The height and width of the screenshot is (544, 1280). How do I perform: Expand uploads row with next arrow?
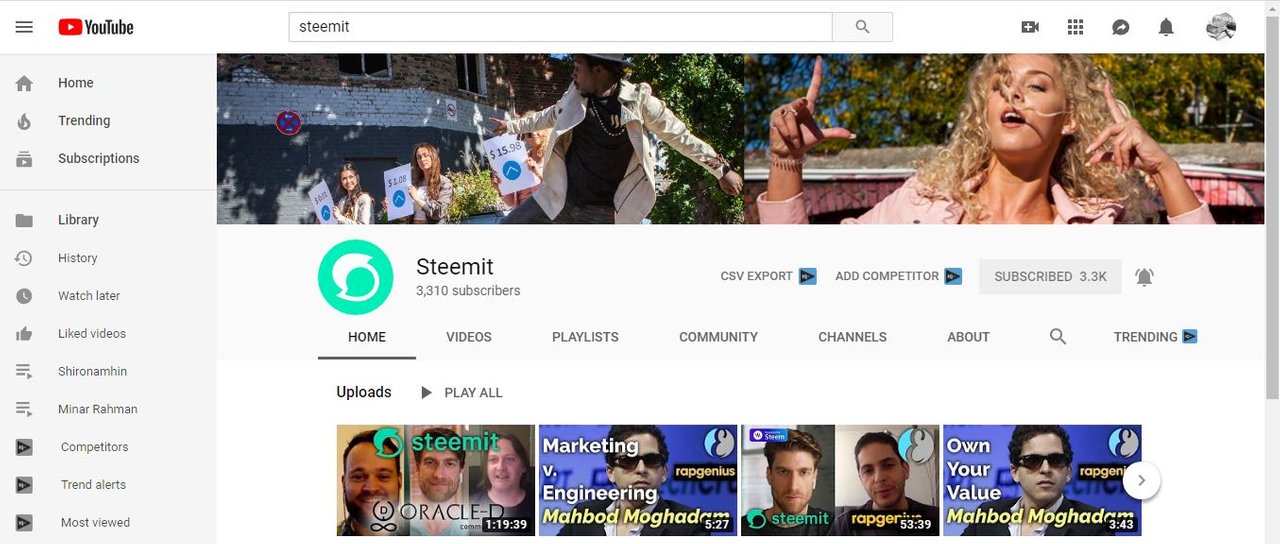click(1142, 481)
